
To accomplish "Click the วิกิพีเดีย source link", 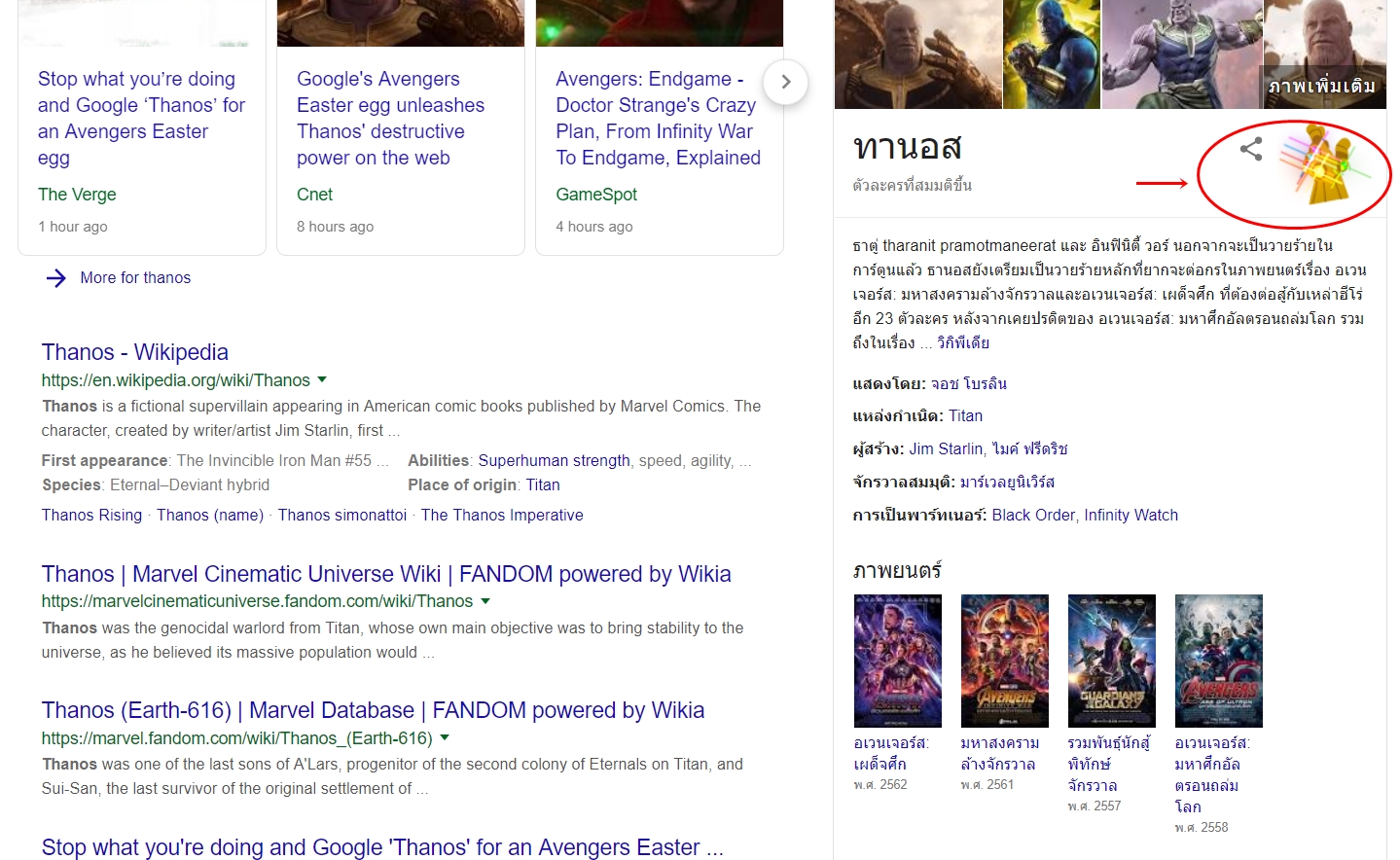I will tap(963, 342).
